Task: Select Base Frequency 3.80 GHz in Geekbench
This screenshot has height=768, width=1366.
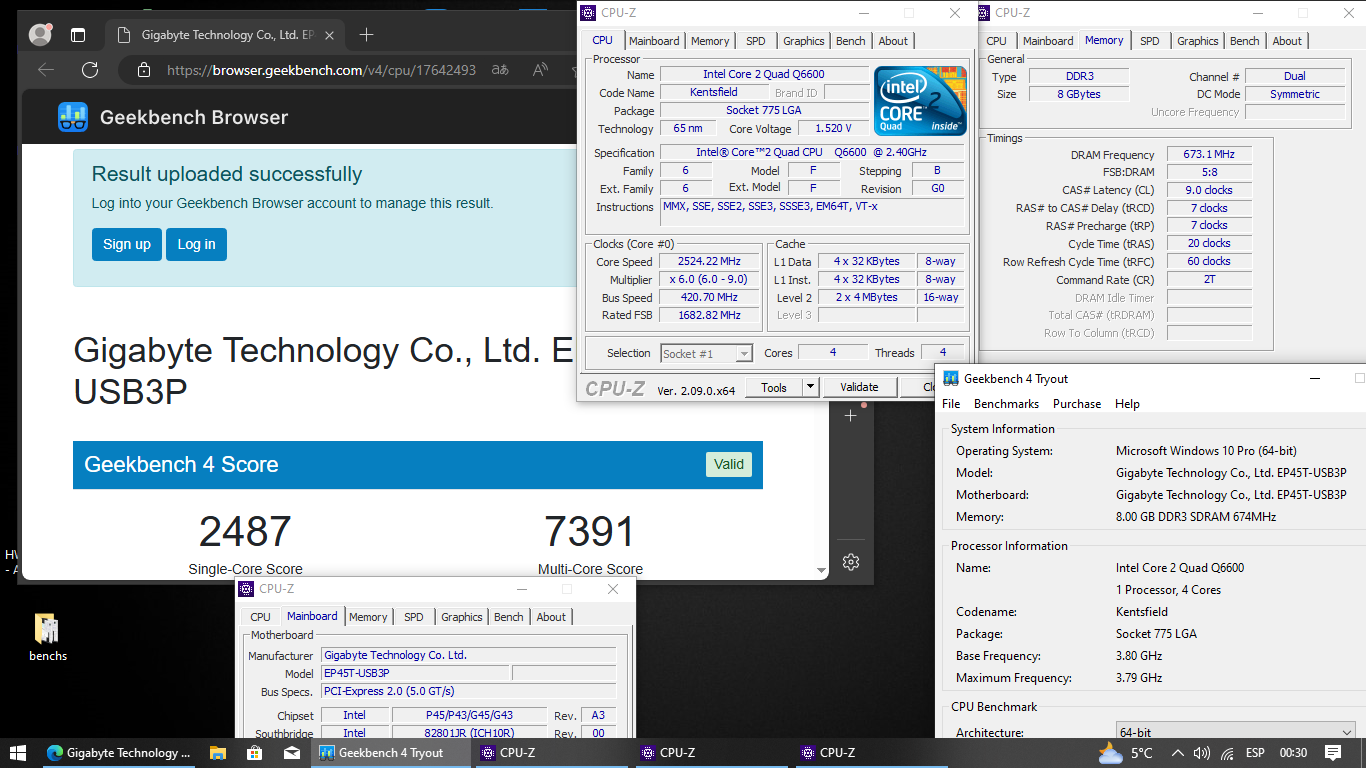Action: 1139,656
